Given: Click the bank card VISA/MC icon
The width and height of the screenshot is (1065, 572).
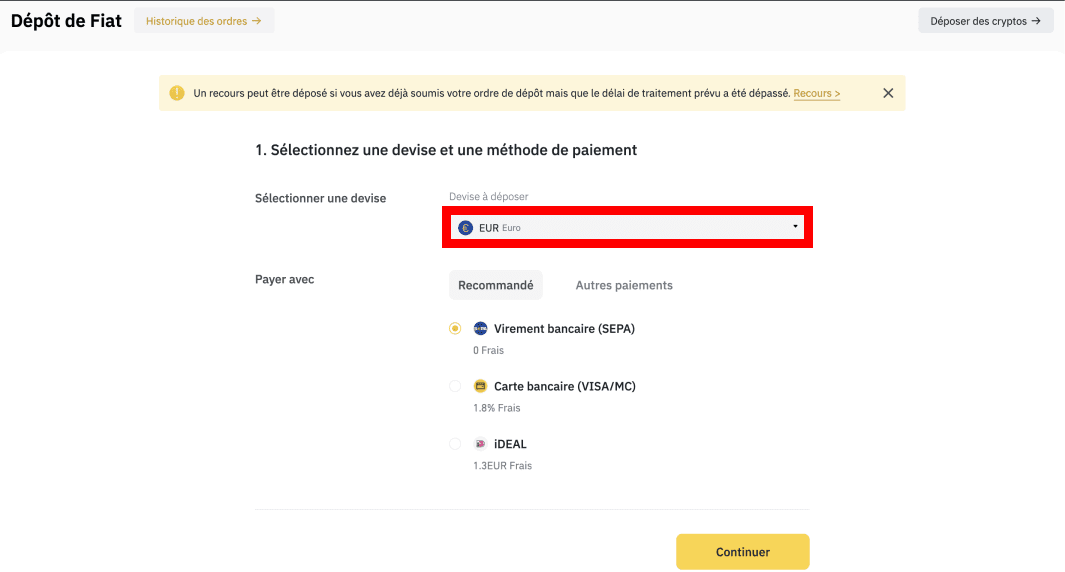Looking at the screenshot, I should [480, 386].
